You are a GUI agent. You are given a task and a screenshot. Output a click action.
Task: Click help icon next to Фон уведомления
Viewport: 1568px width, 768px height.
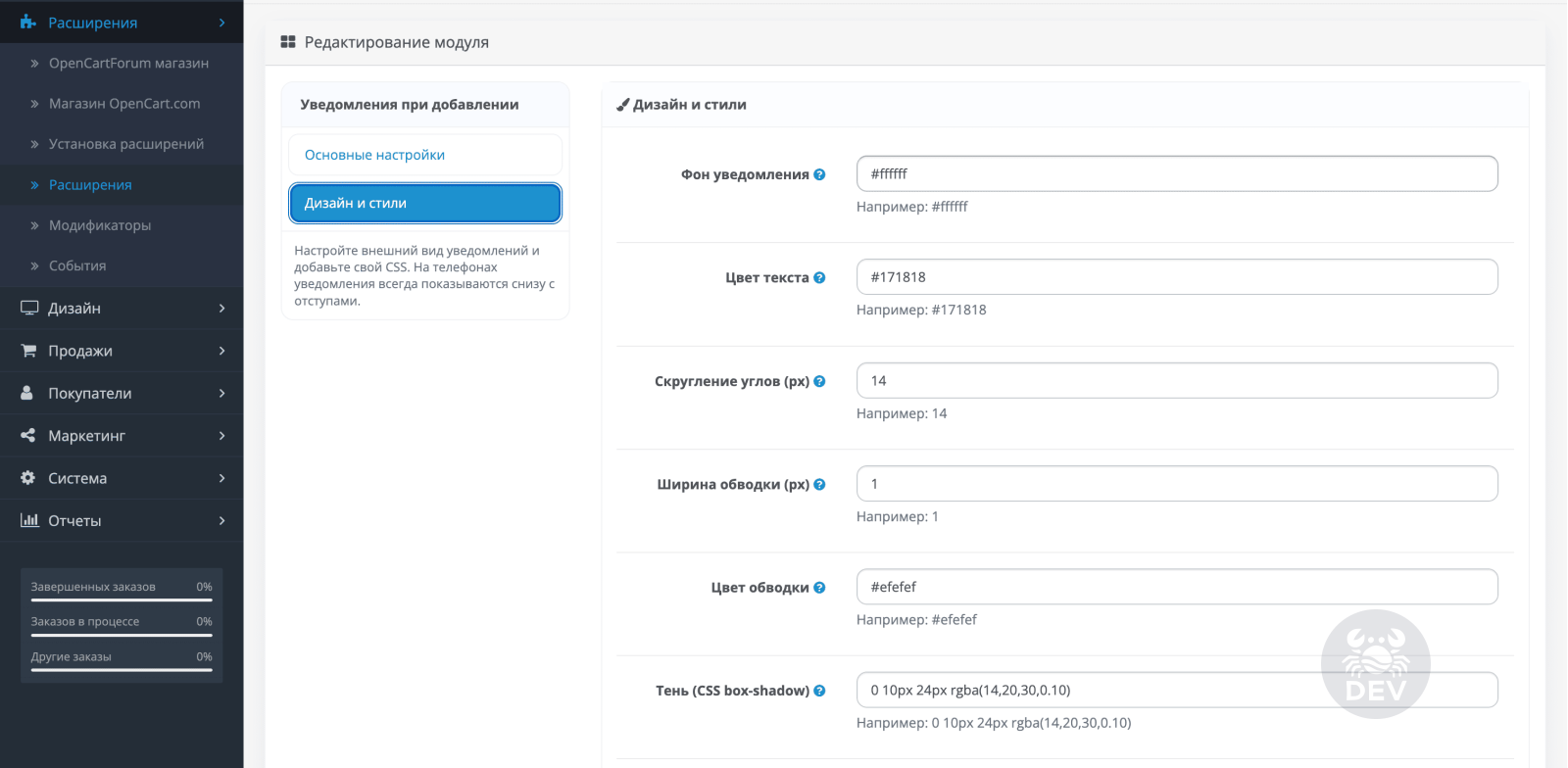[x=819, y=174]
